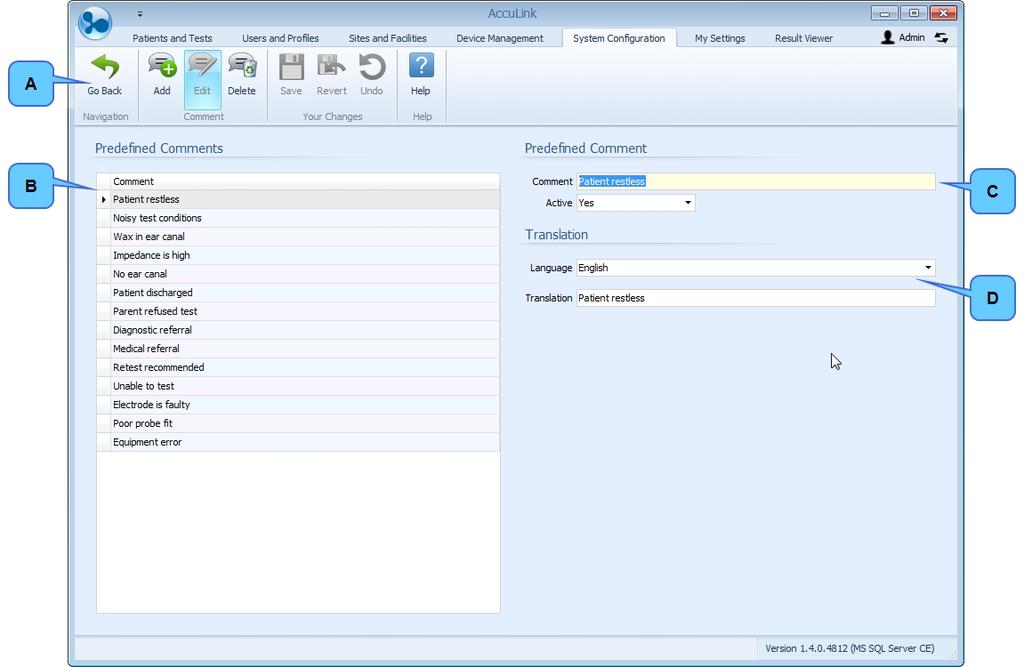Select the 'Diagnostic referral' row

point(298,330)
